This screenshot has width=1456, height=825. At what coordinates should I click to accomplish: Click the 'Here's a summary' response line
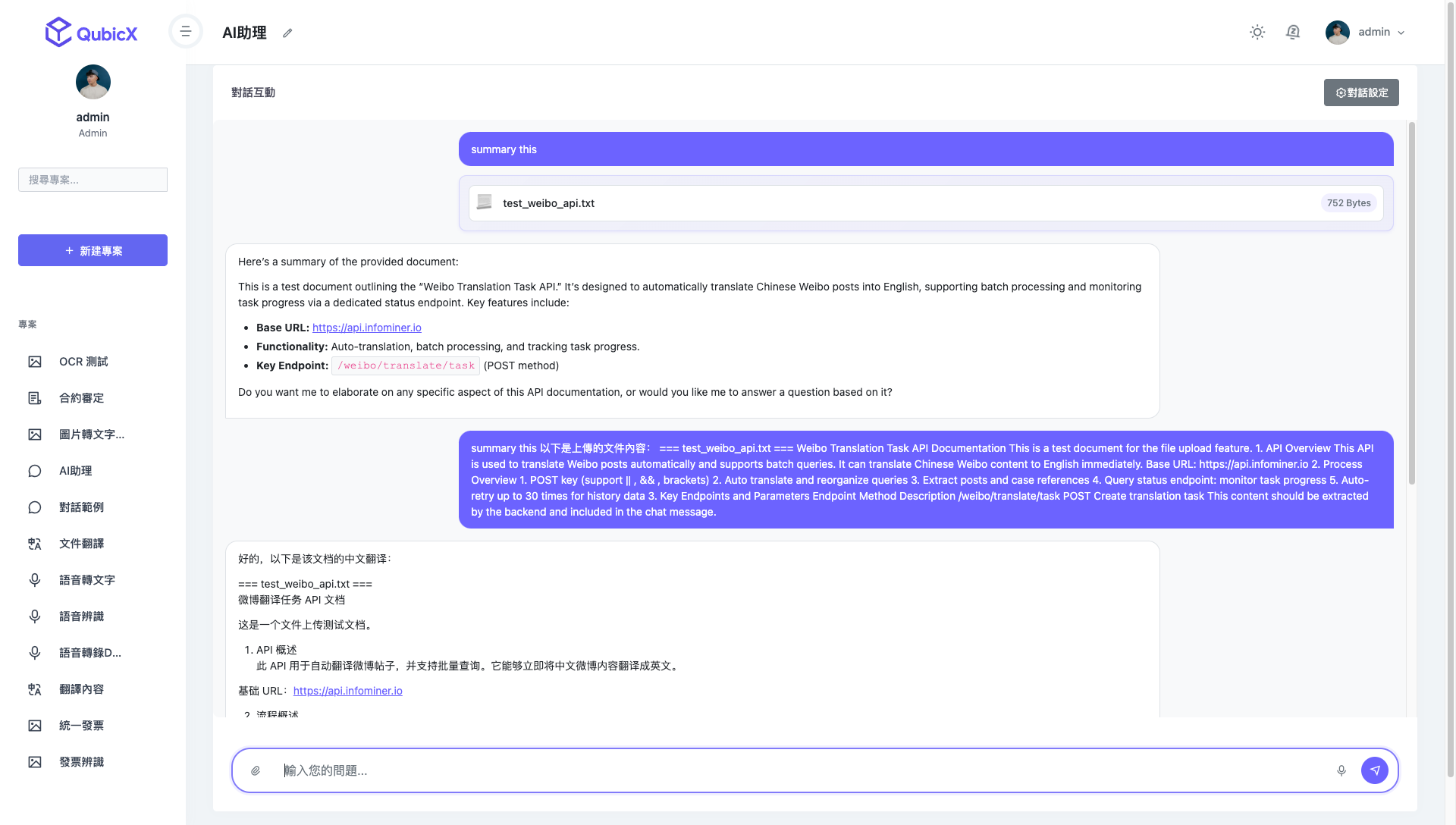pyautogui.click(x=348, y=262)
